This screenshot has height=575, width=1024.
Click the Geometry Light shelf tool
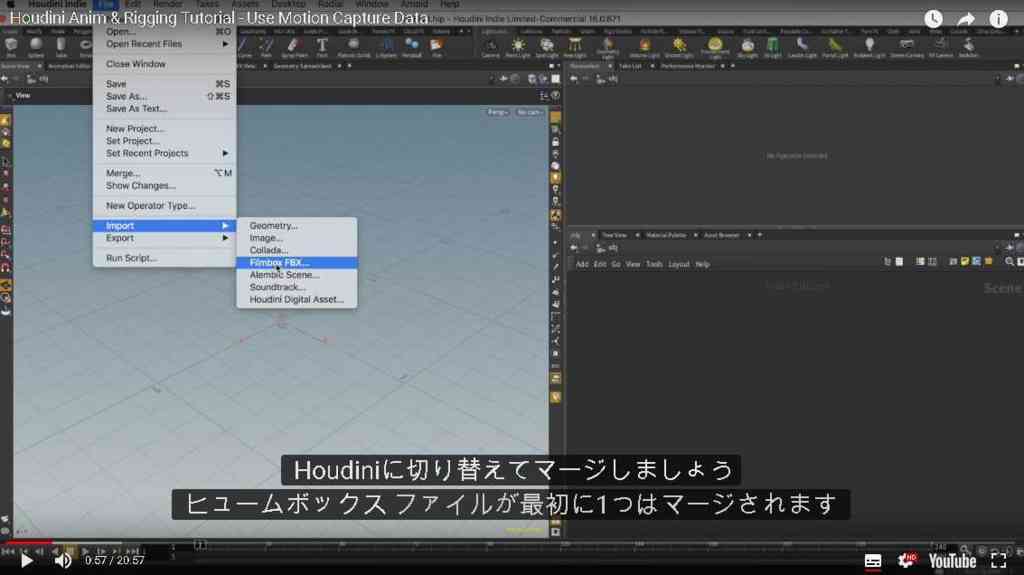point(607,47)
